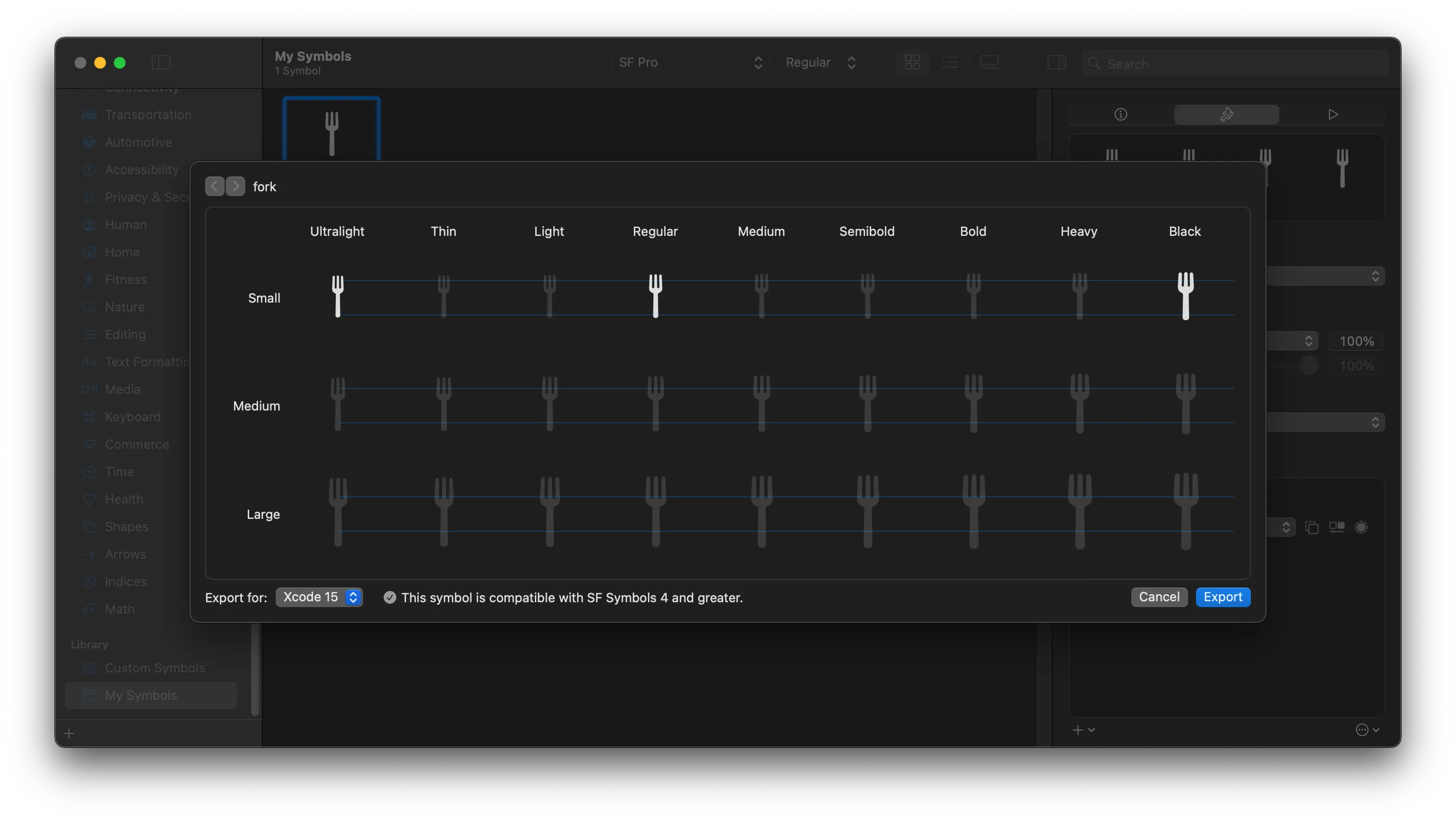Click the Export button

tap(1222, 597)
